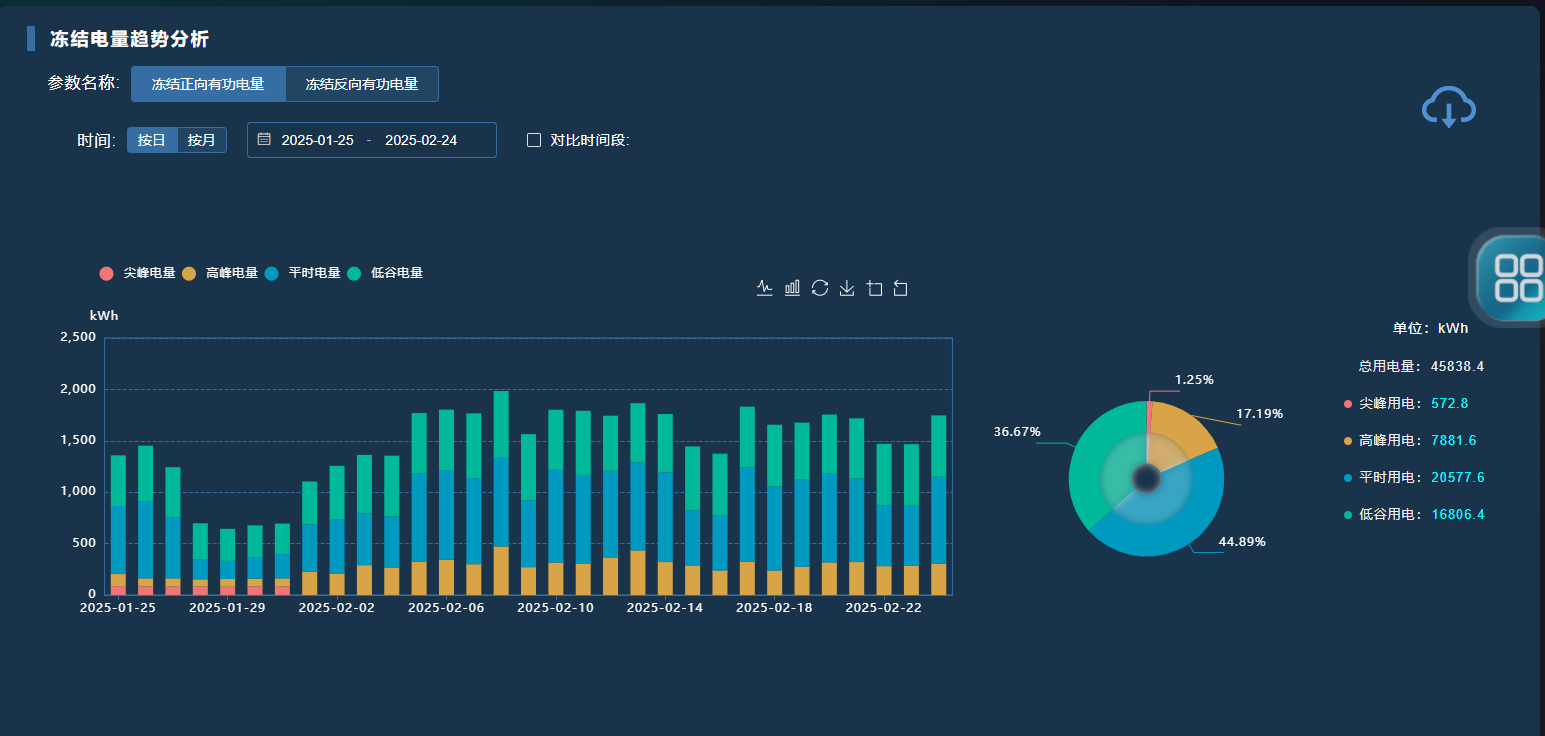Select 按月 time granularity button
This screenshot has height=736, width=1545.
(x=202, y=140)
